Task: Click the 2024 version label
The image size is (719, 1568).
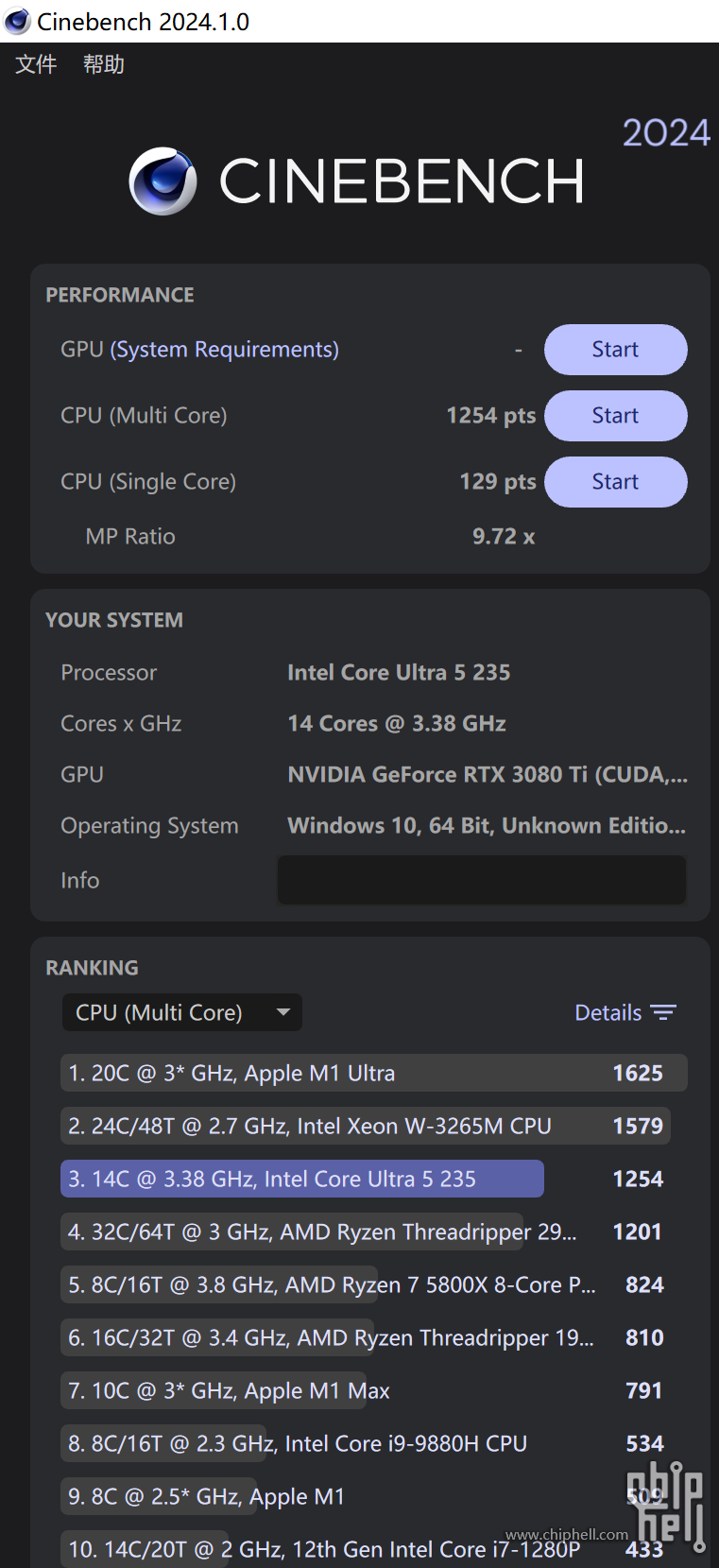Action: pos(666,133)
